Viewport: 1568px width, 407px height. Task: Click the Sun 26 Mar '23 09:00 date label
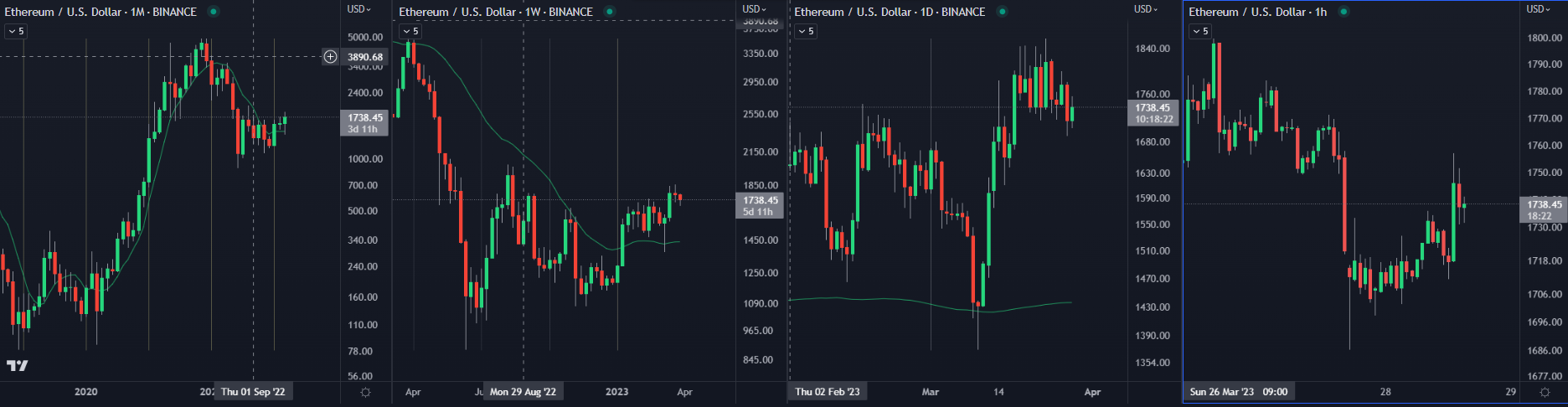click(x=1239, y=392)
